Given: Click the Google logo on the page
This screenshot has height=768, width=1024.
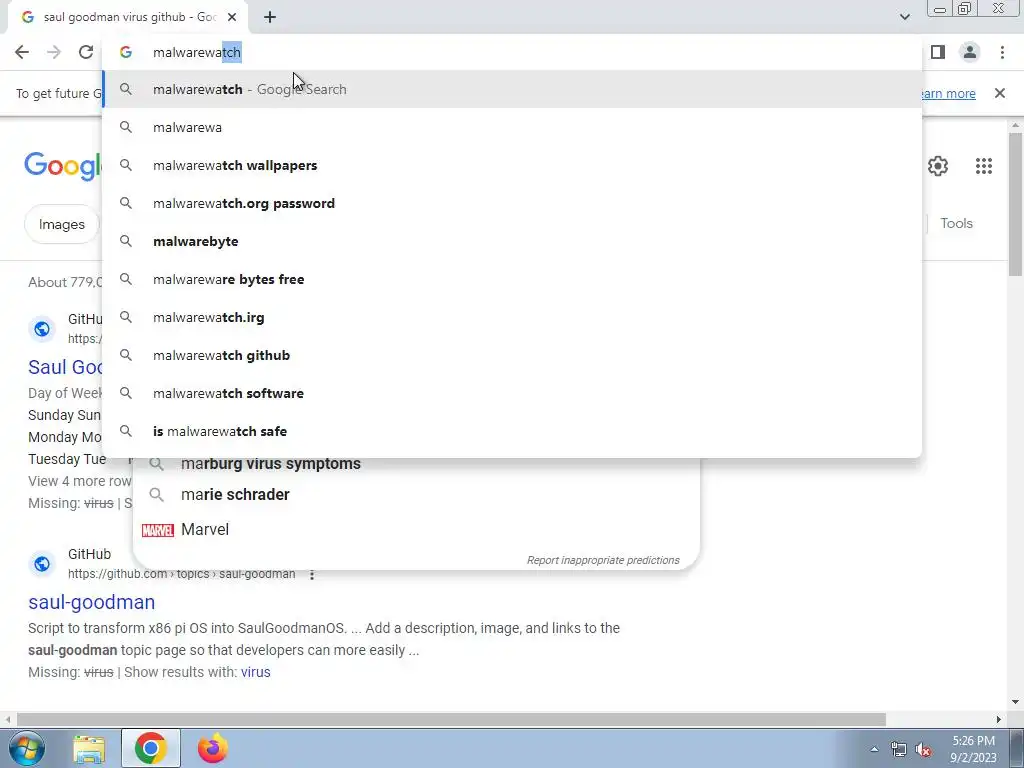Looking at the screenshot, I should click(63, 165).
